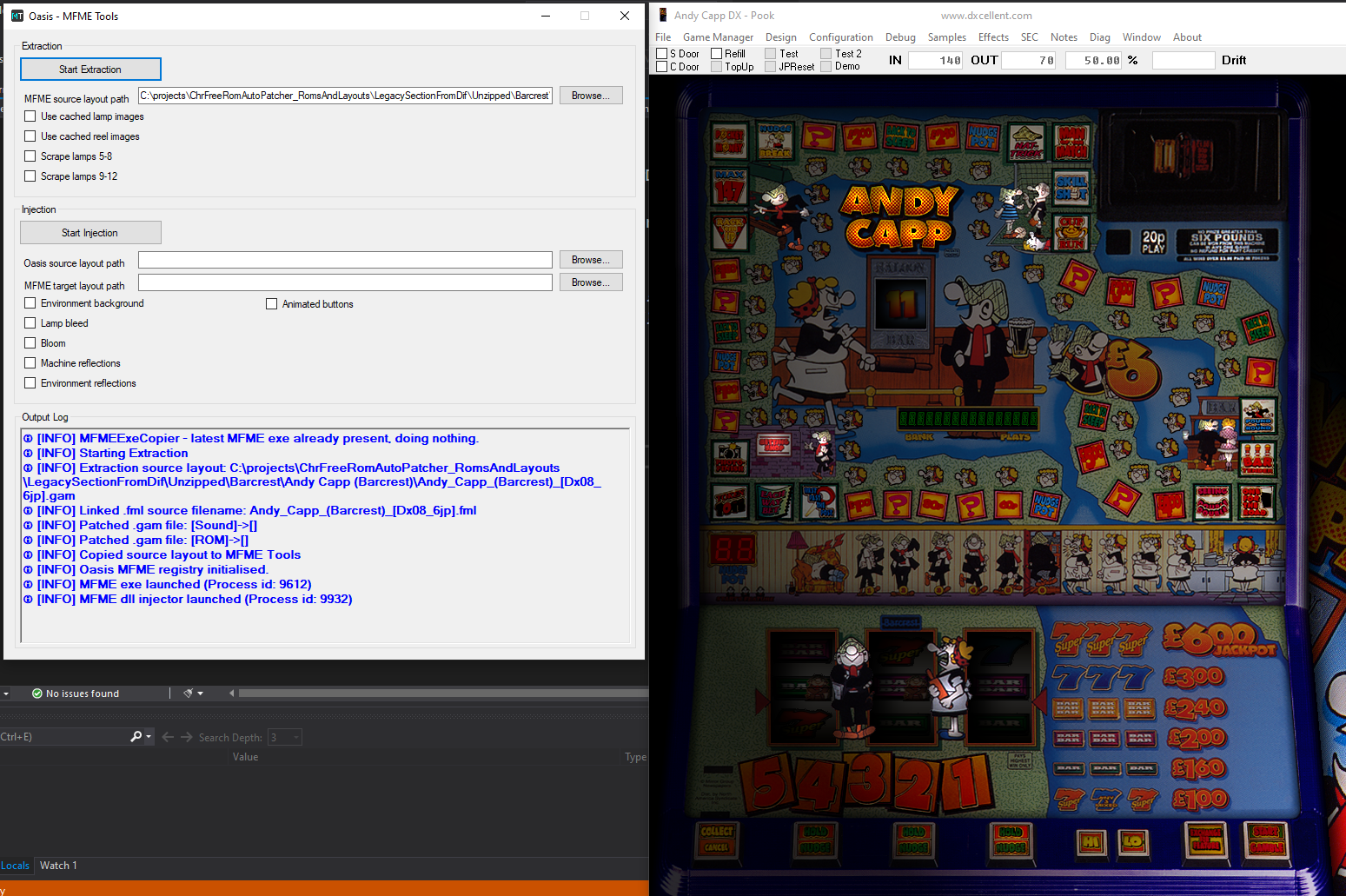Viewport: 1346px width, 896px height.
Task: Toggle Lamp bleed checkbox
Action: [x=30, y=322]
